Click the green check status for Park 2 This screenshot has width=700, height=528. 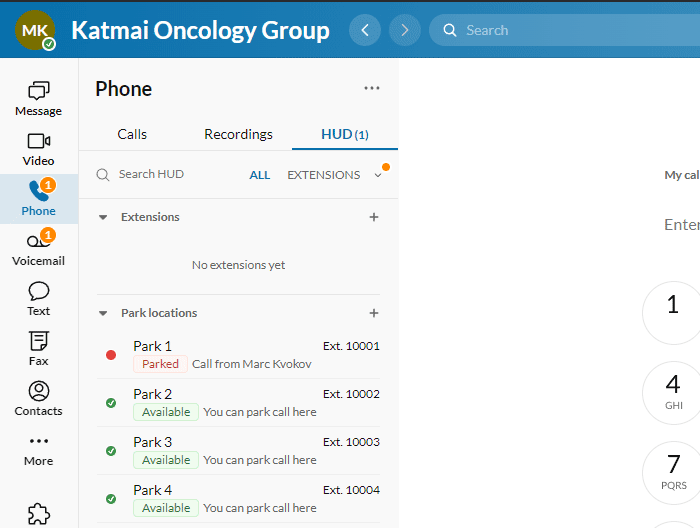[111, 403]
